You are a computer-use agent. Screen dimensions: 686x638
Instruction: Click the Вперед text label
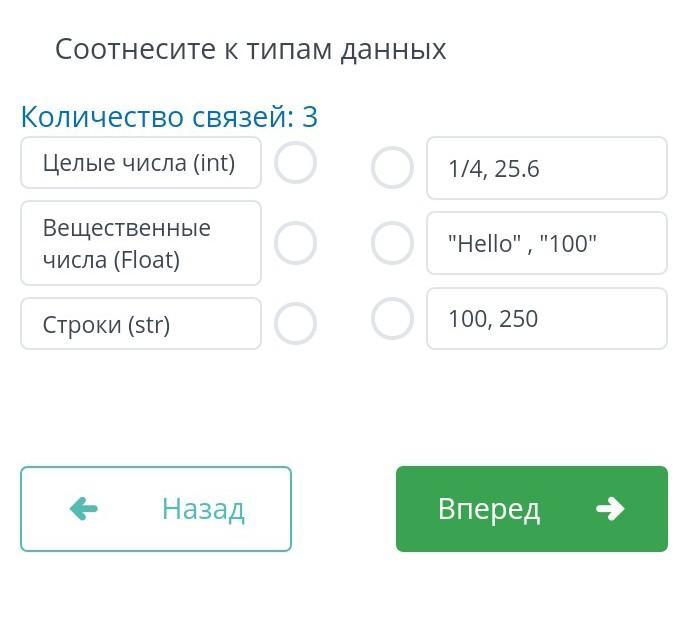[489, 509]
